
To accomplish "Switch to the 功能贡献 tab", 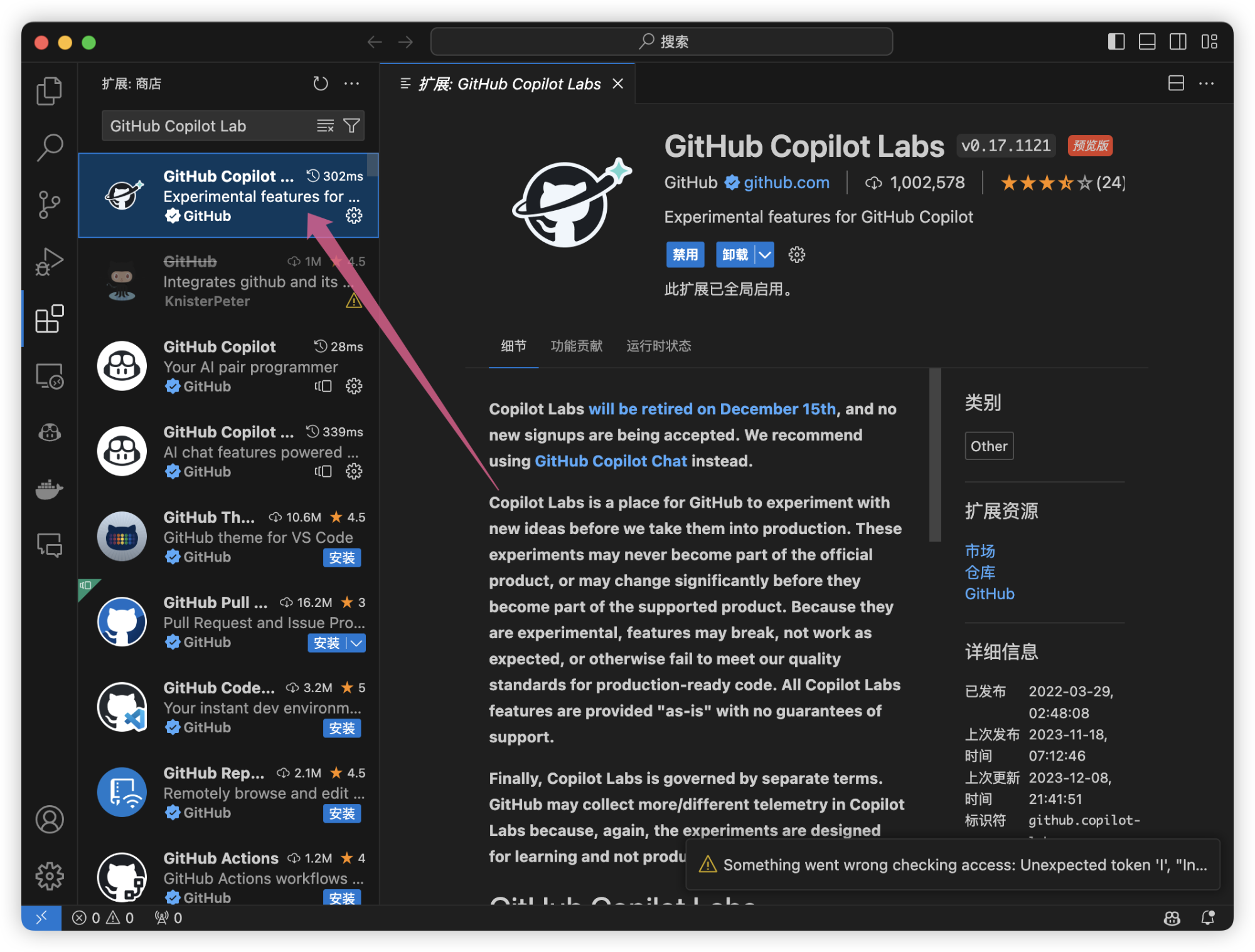I will 576,346.
